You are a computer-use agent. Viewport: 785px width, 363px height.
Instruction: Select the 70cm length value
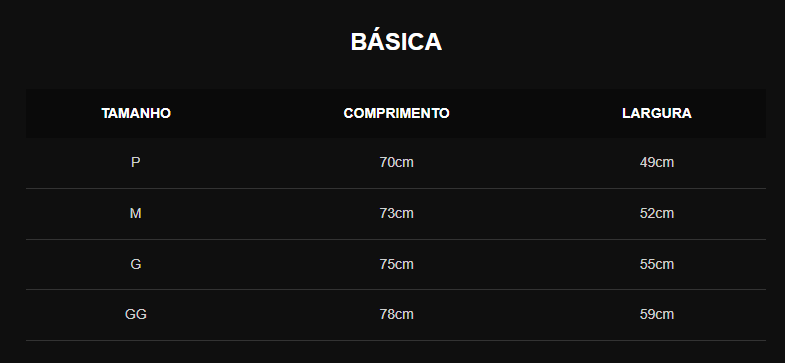(x=396, y=163)
